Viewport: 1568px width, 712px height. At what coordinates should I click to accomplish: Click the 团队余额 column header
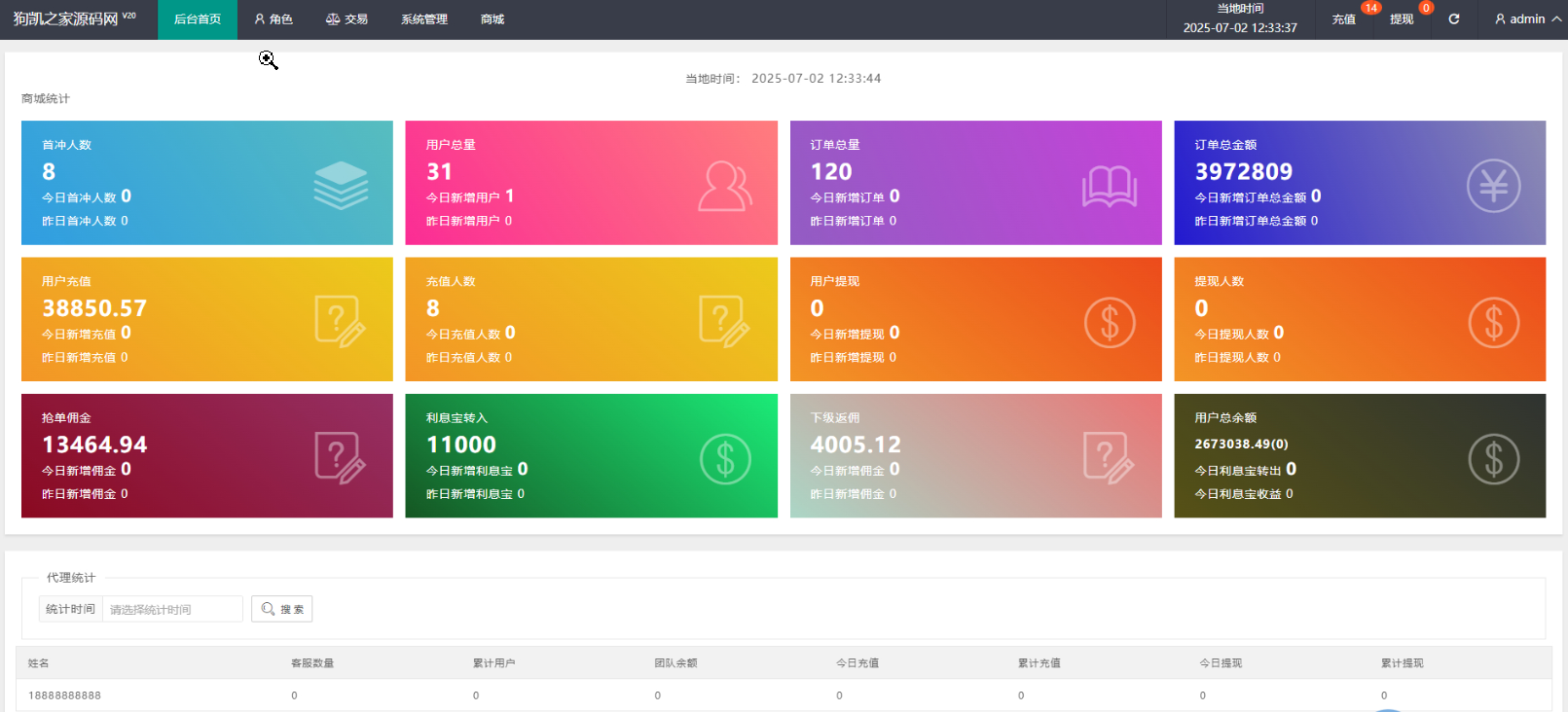(x=675, y=663)
